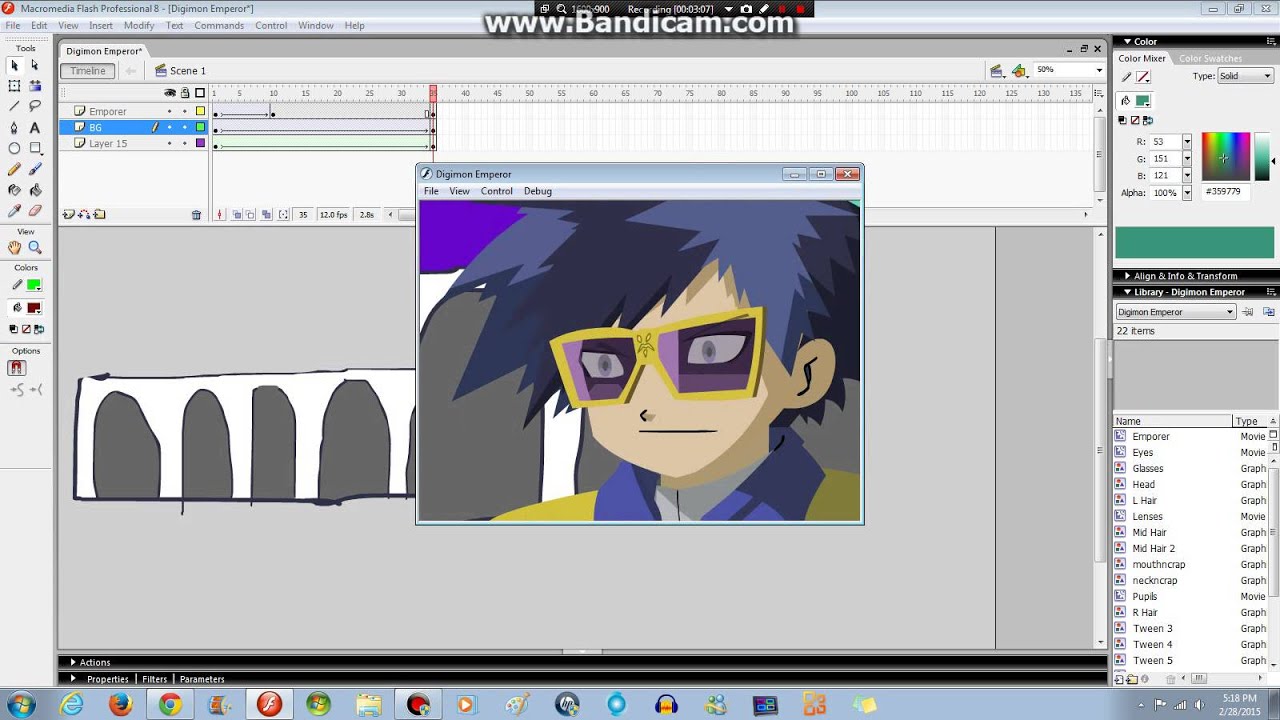Select the Brush tool

[35, 170]
